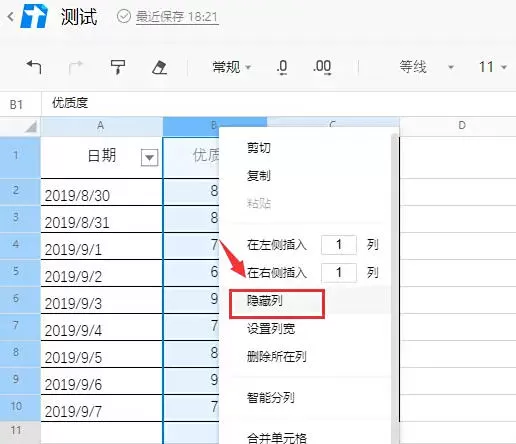Choose 复制 from context menu

click(x=259, y=175)
